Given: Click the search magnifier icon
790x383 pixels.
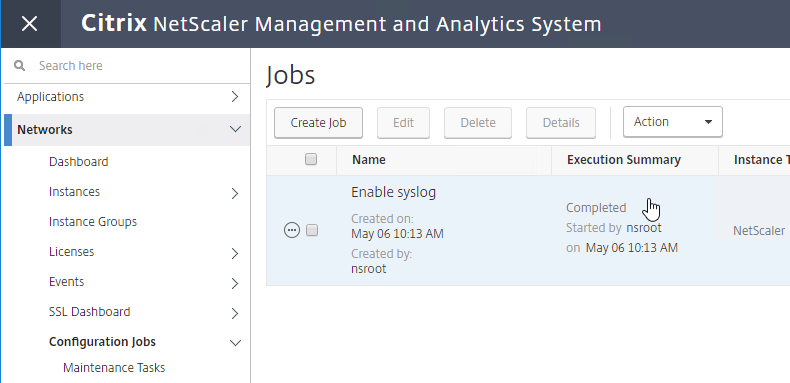Looking at the screenshot, I should point(20,66).
